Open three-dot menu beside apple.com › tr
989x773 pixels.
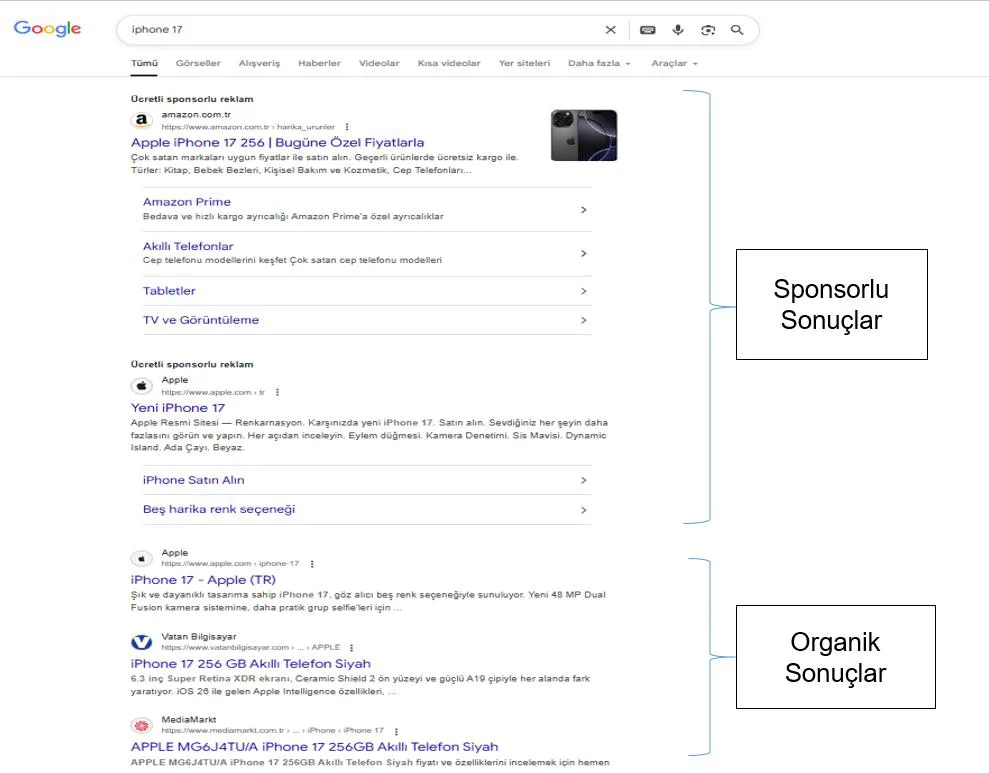[278, 392]
